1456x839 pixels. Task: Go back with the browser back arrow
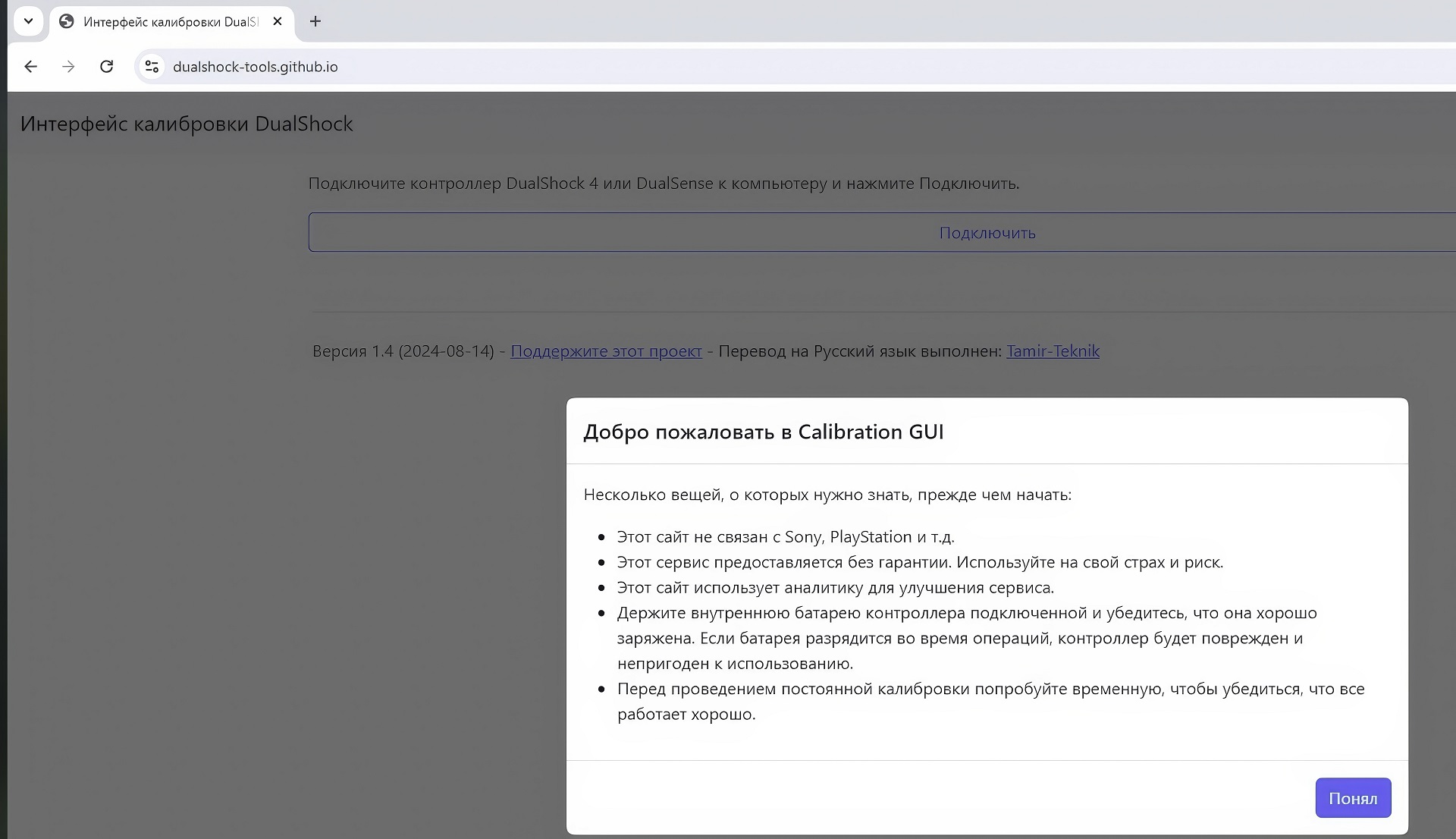30,67
